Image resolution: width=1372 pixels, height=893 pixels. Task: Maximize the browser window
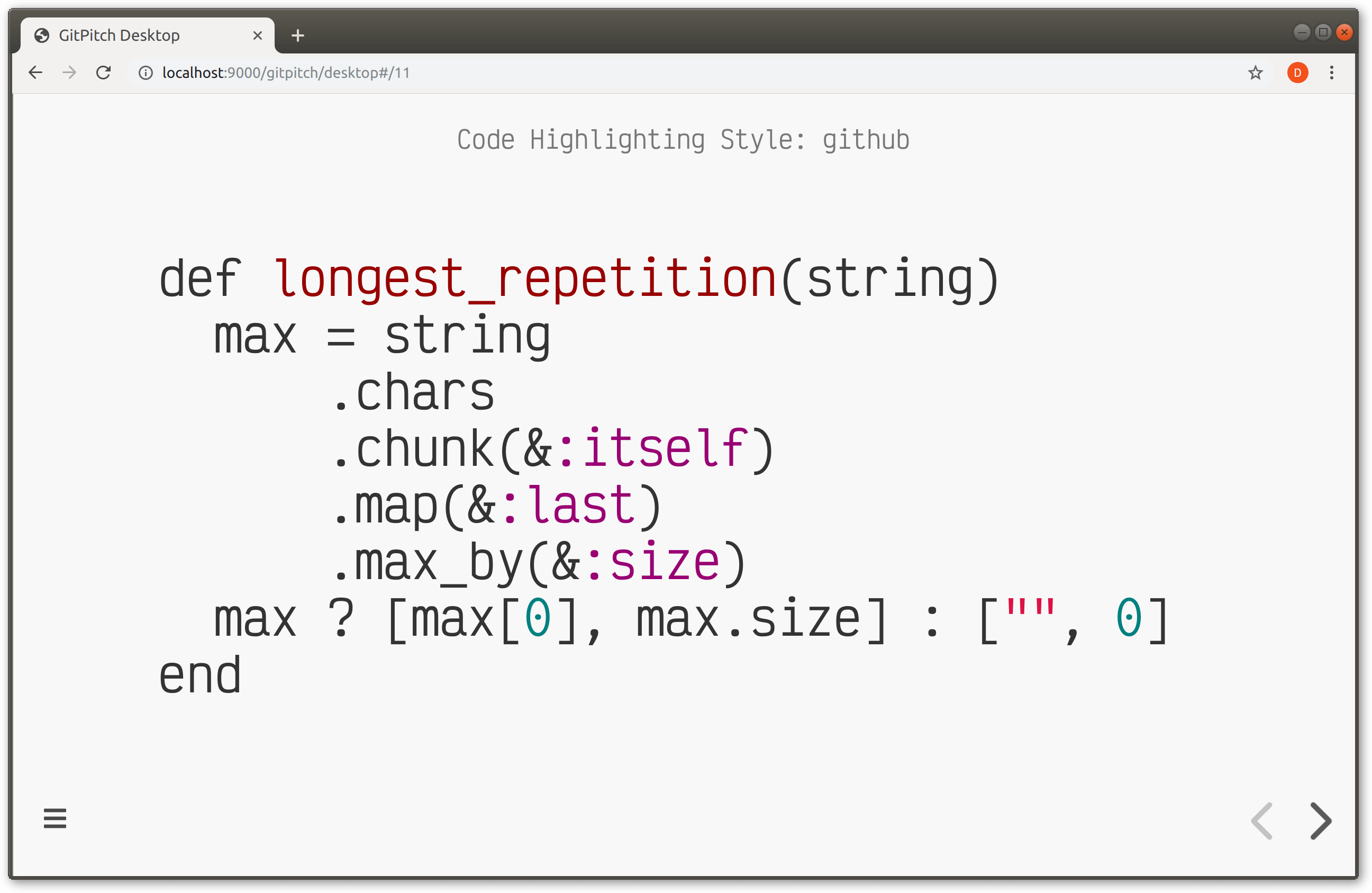click(1323, 32)
